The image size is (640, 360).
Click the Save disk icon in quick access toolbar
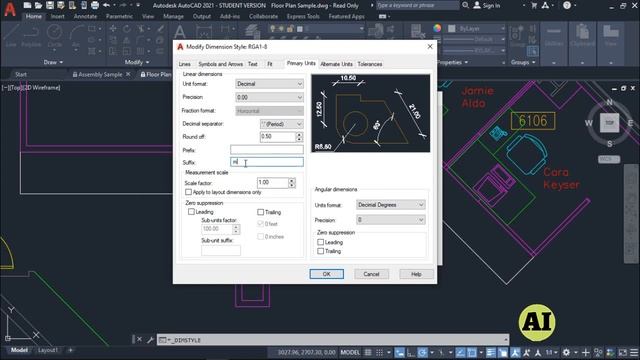[x=50, y=5]
